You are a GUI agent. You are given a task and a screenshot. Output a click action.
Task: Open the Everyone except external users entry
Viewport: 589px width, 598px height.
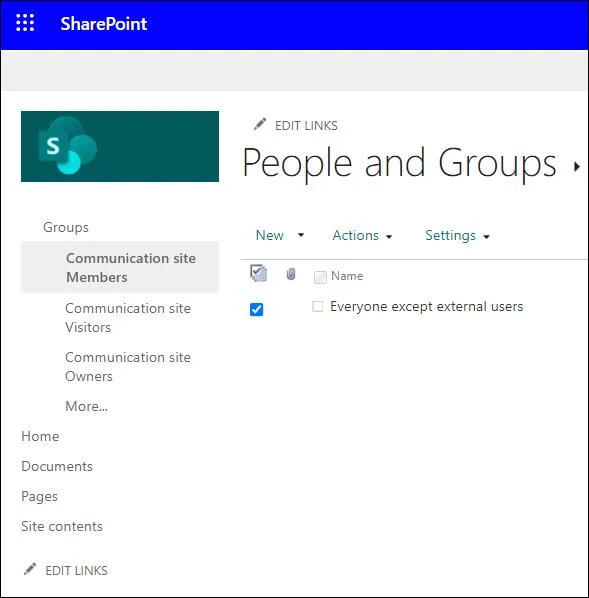(426, 307)
